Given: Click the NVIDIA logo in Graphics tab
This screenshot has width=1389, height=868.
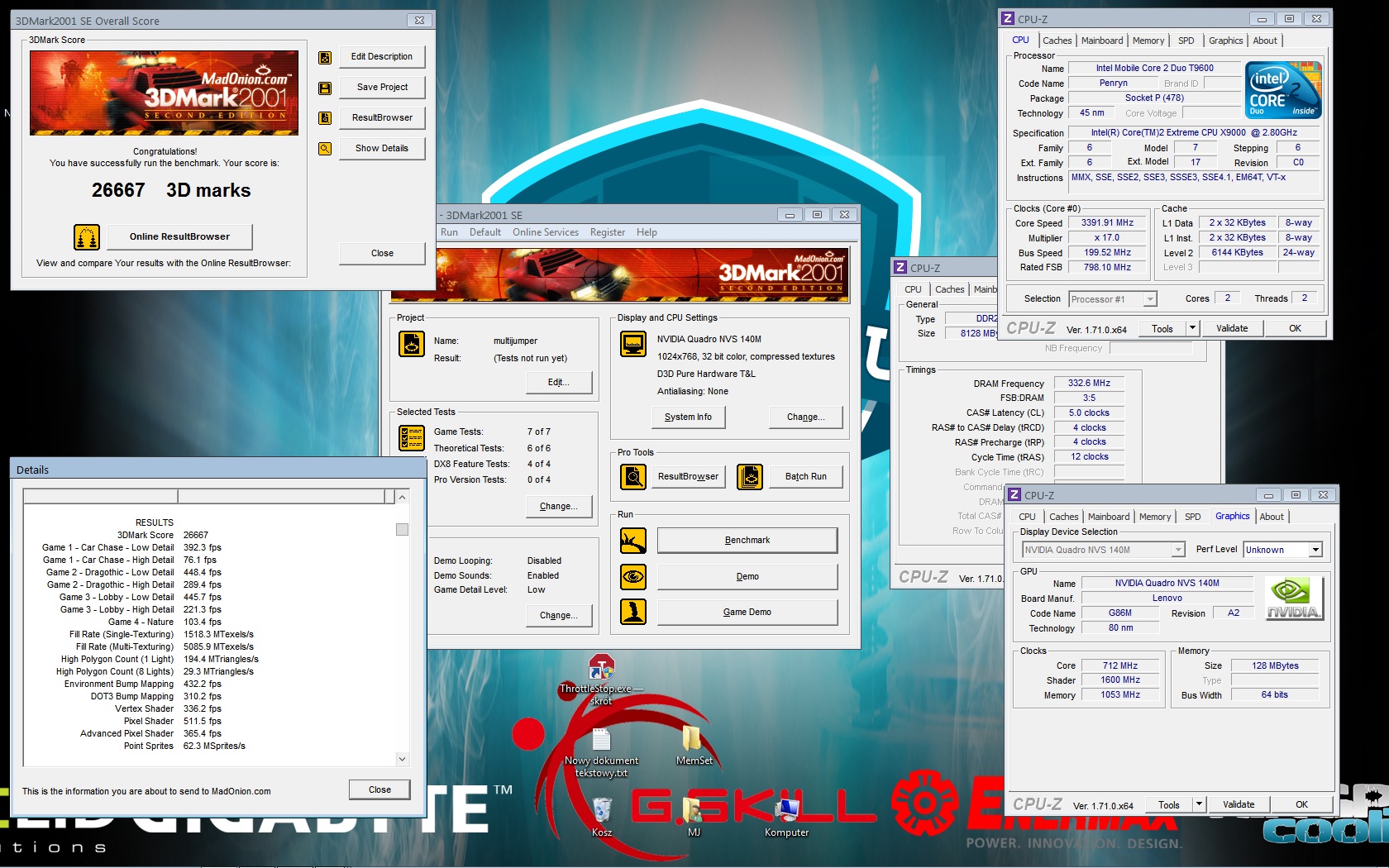Looking at the screenshot, I should [x=1294, y=599].
